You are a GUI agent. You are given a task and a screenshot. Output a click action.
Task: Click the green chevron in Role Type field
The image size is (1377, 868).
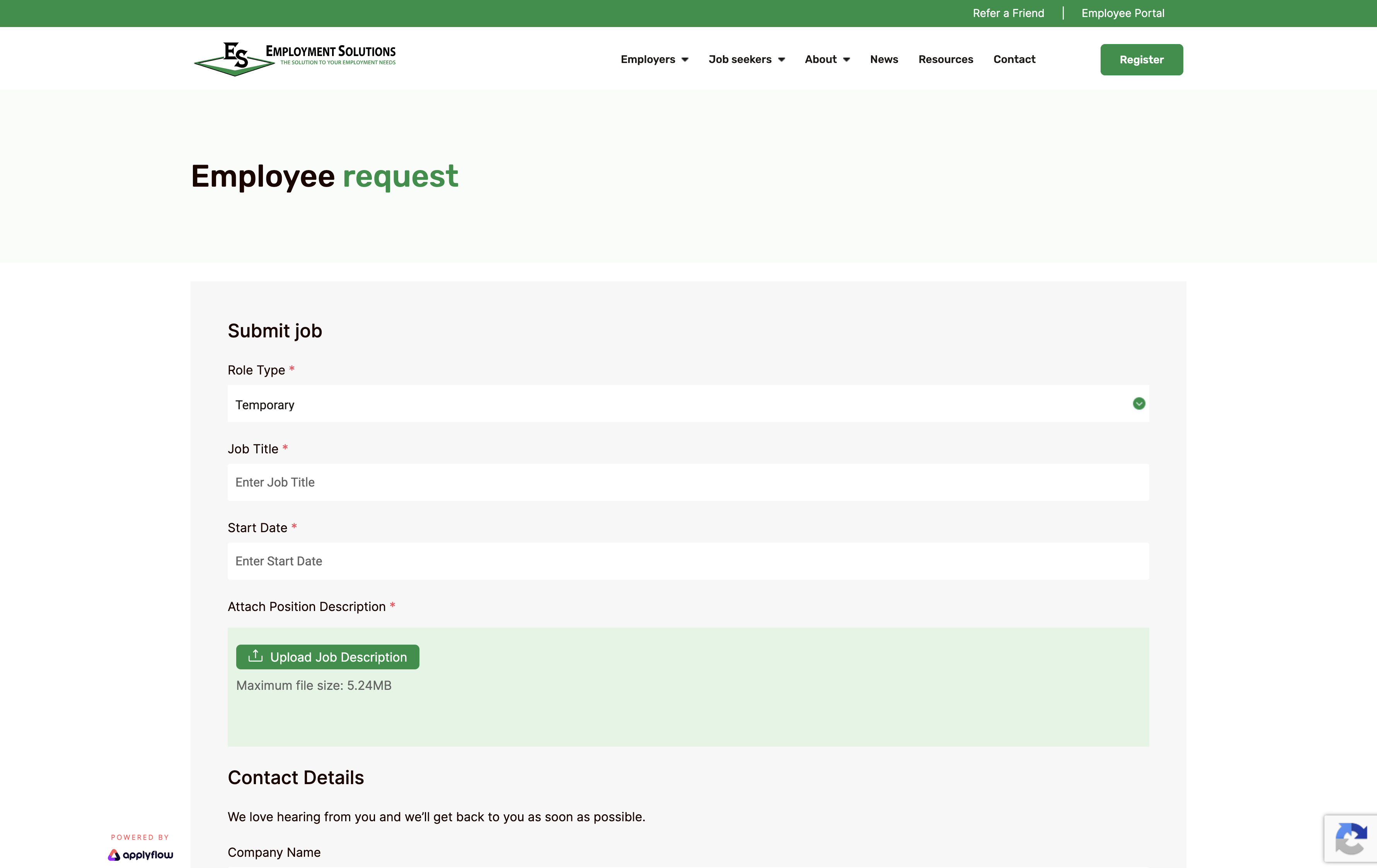pos(1138,404)
